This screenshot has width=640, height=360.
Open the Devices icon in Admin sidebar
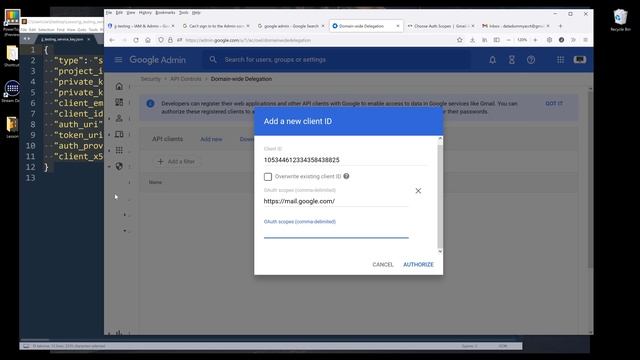pos(119,134)
